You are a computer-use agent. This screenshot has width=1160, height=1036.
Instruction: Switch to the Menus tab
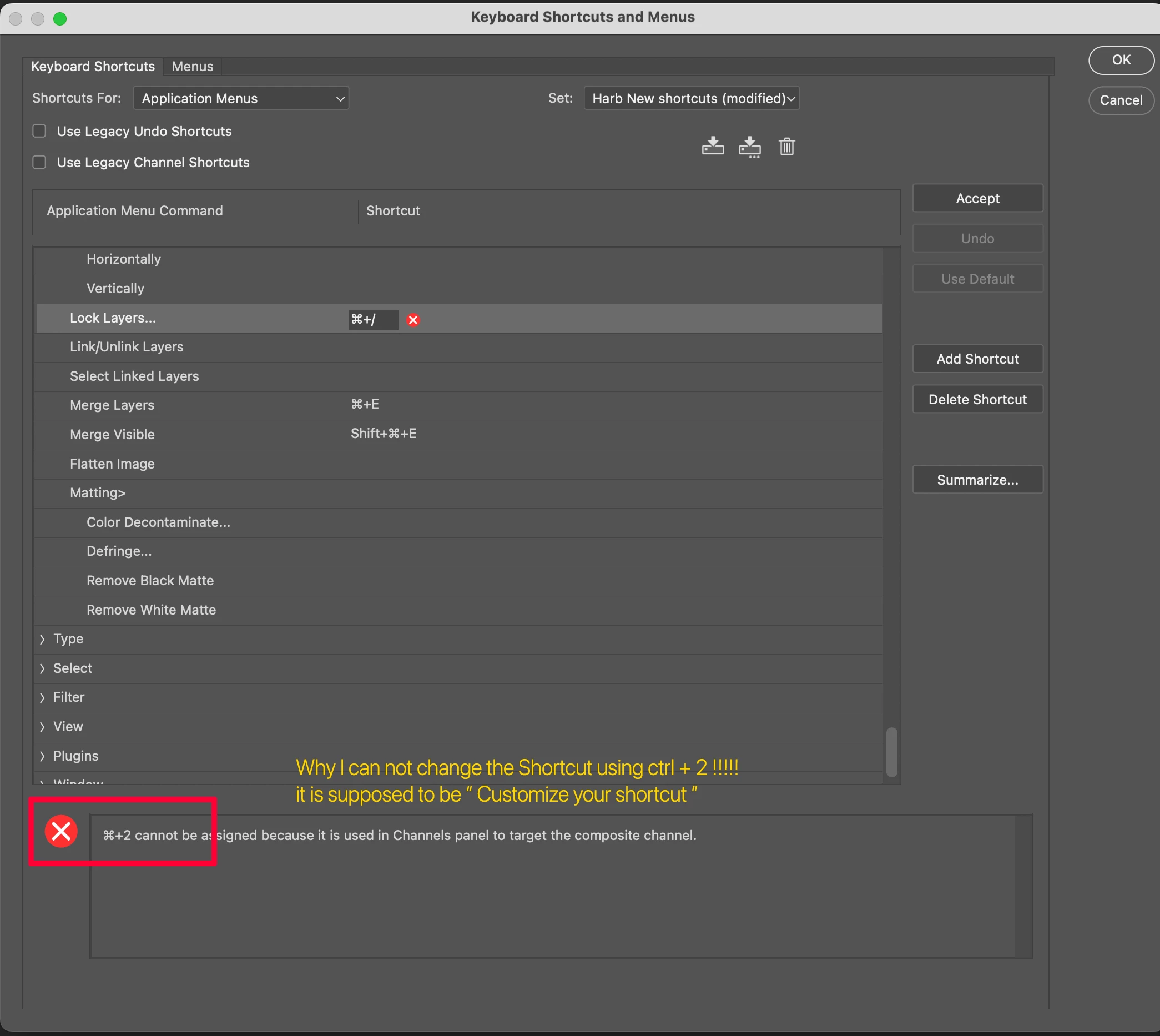tap(192, 67)
